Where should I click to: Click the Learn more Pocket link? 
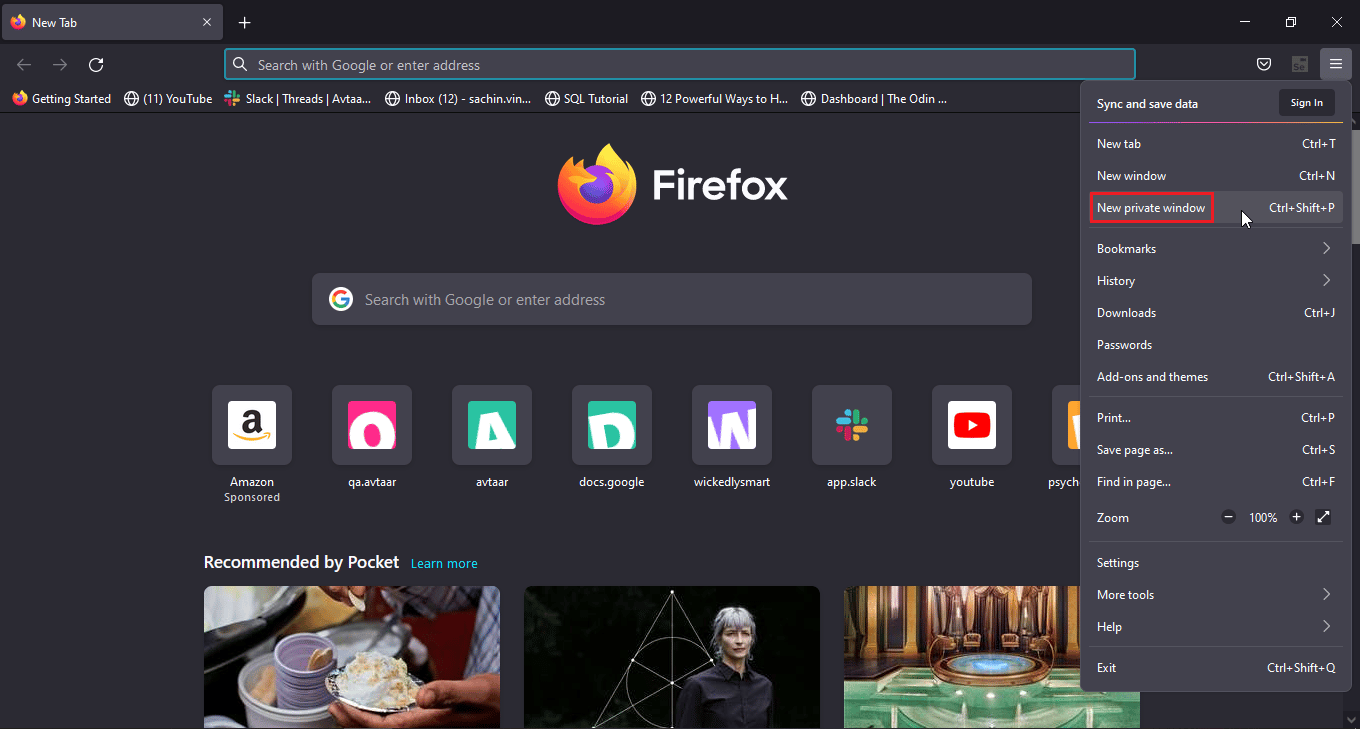pyautogui.click(x=444, y=564)
